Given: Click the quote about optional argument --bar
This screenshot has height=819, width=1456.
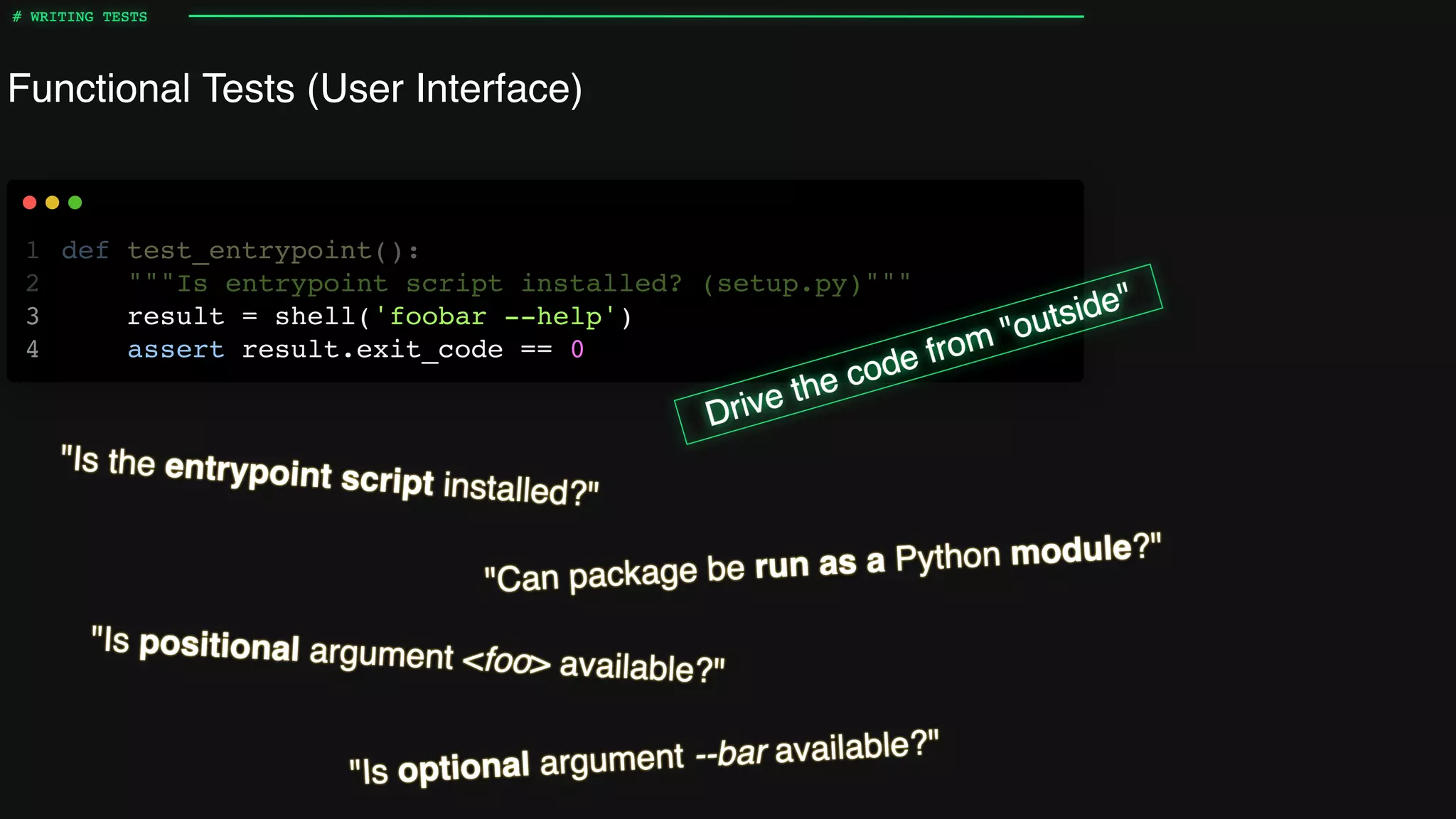Looking at the screenshot, I should [x=644, y=757].
